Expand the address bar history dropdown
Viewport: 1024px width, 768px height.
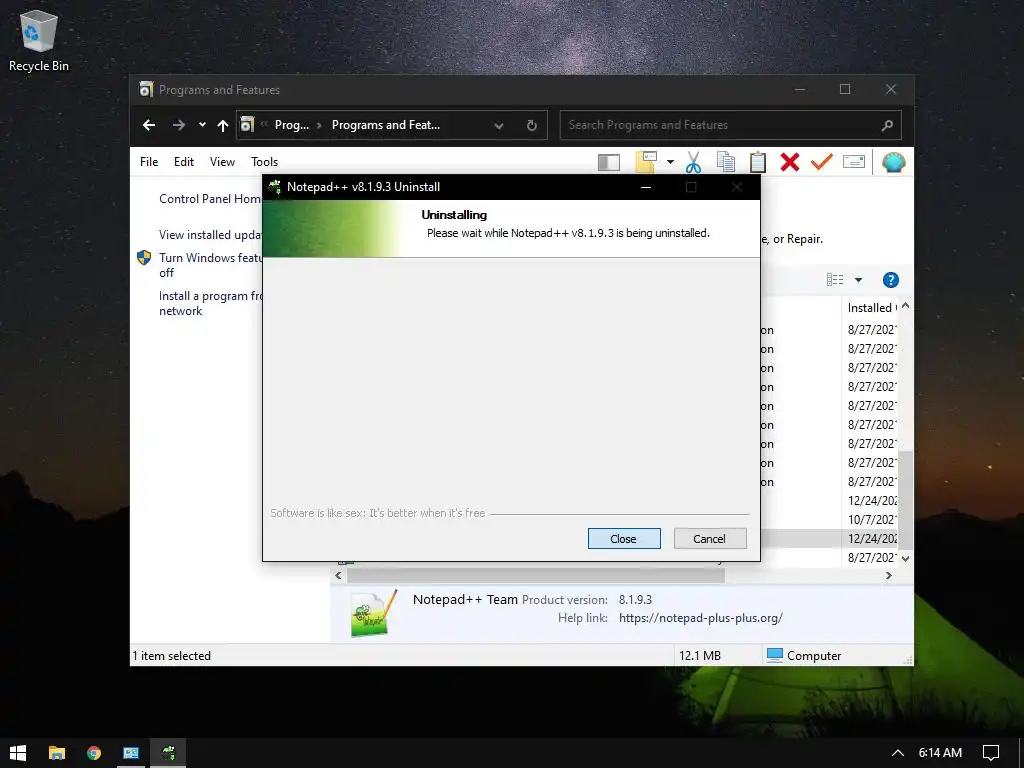pyautogui.click(x=499, y=125)
